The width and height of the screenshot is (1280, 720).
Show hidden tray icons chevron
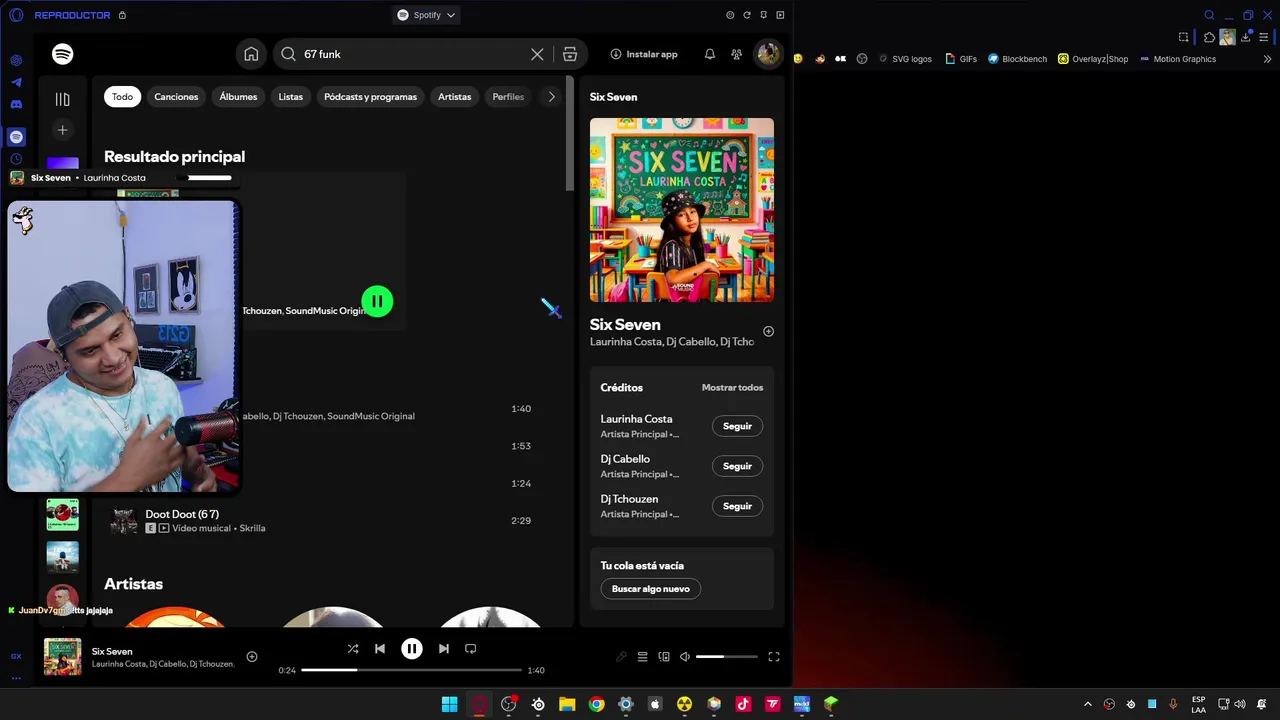1088,704
